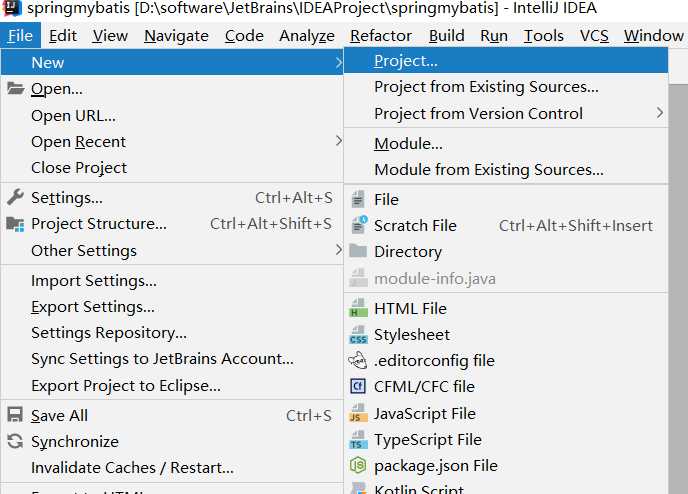
Task: Click the .editorconfig file icon
Action: click(x=358, y=360)
